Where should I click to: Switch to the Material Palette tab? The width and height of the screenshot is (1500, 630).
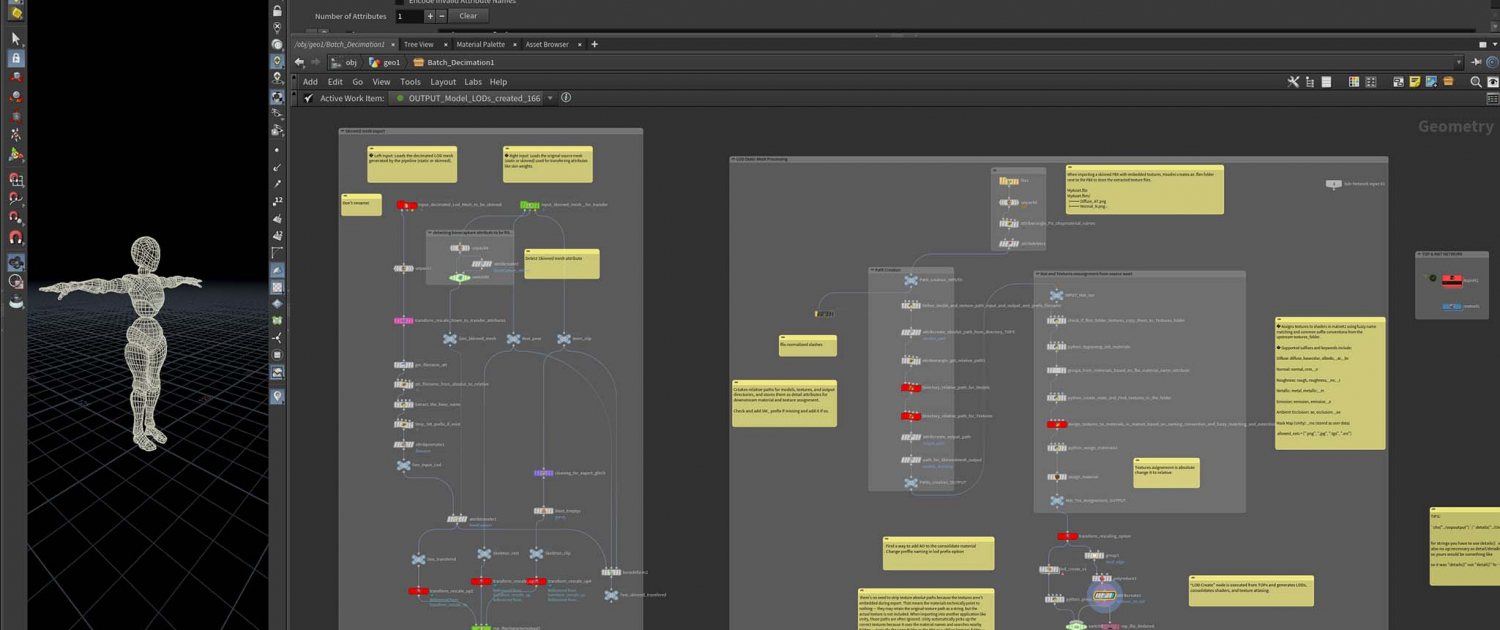(480, 44)
